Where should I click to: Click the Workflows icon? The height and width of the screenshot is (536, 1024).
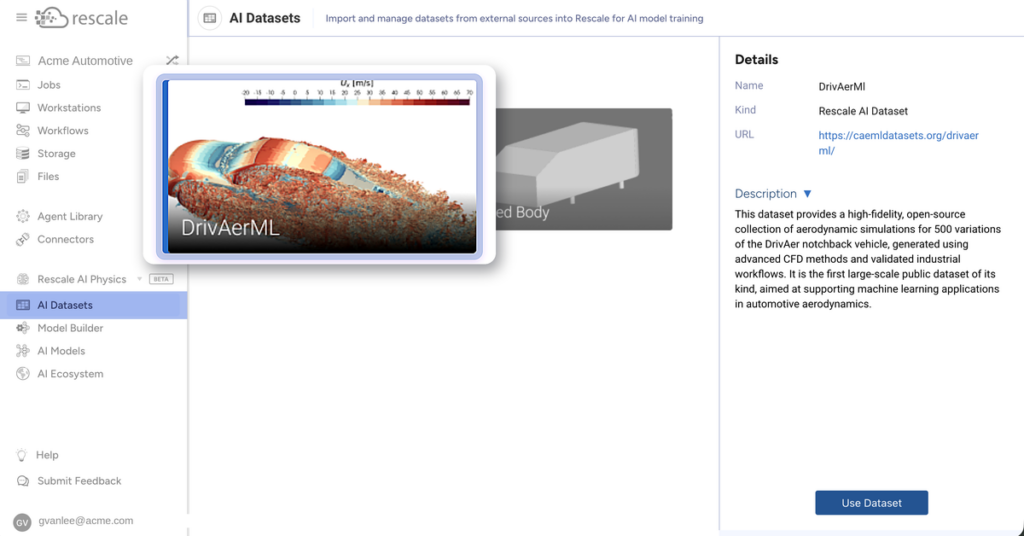23,131
